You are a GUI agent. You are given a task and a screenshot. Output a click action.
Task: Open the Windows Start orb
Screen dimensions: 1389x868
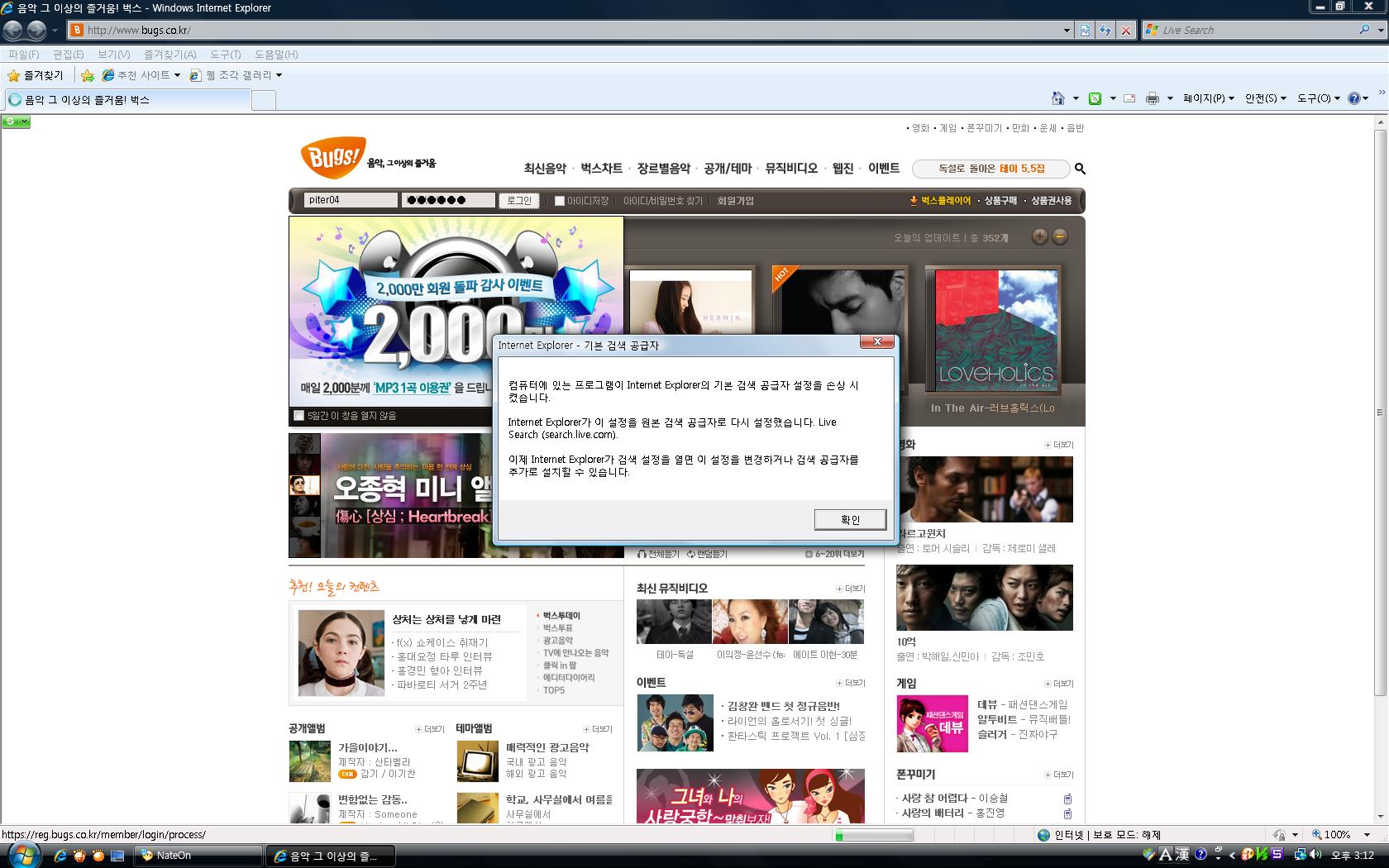(x=22, y=855)
